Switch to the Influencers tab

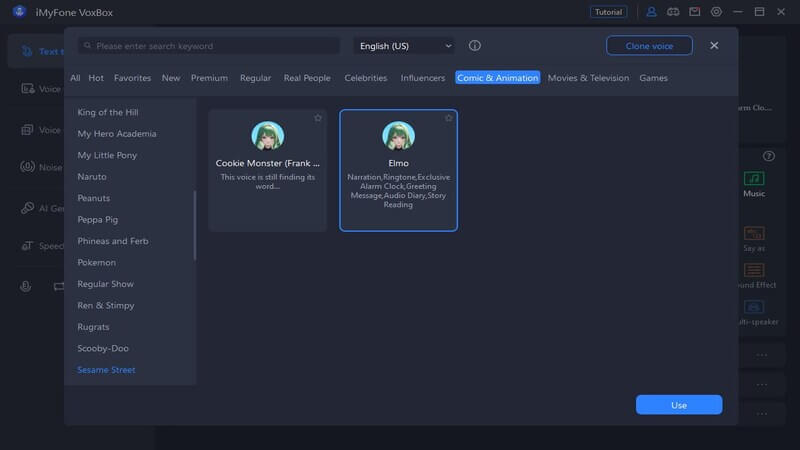tap(422, 78)
